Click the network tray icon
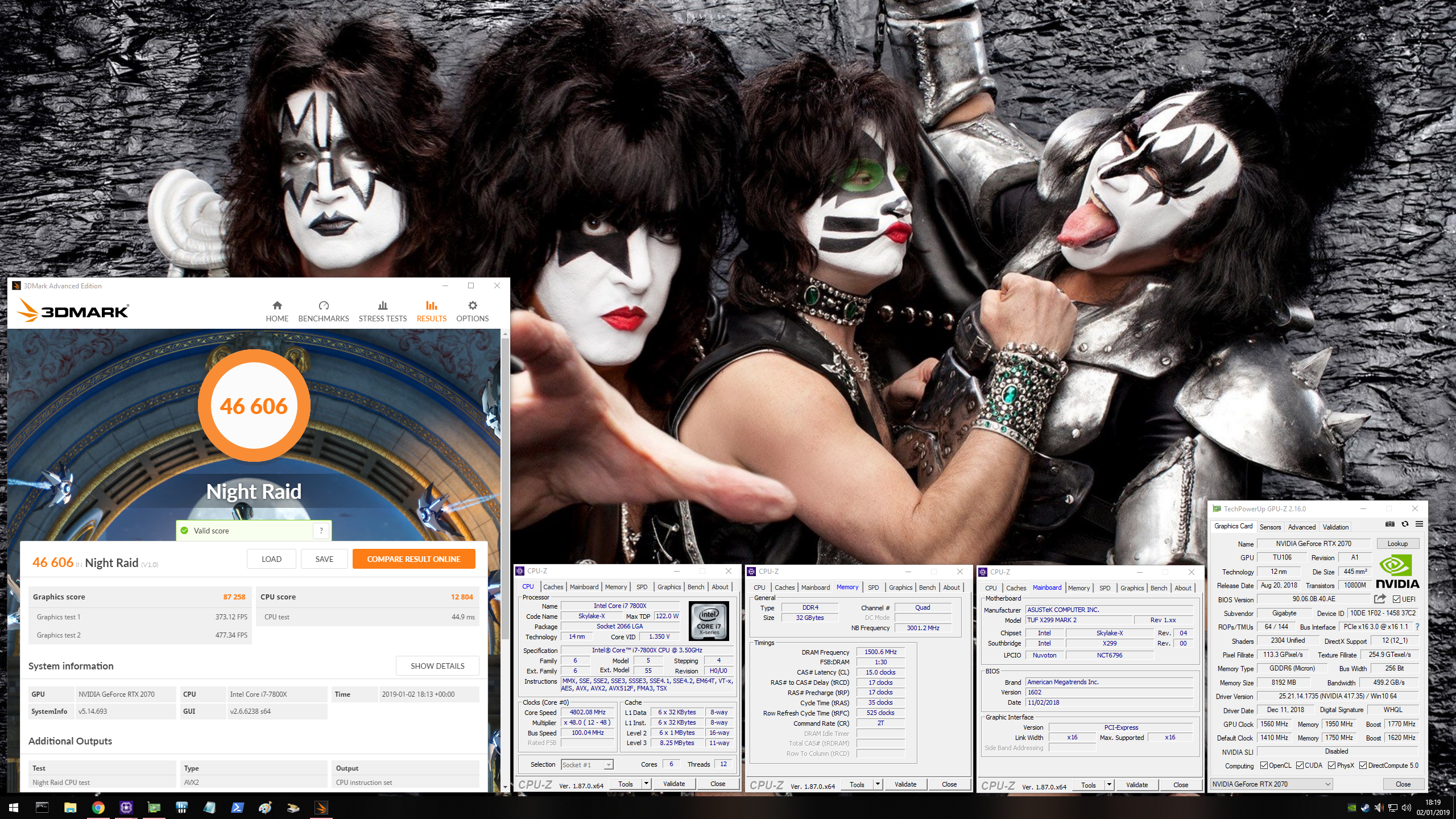The width and height of the screenshot is (1456, 819). pos(1392,808)
